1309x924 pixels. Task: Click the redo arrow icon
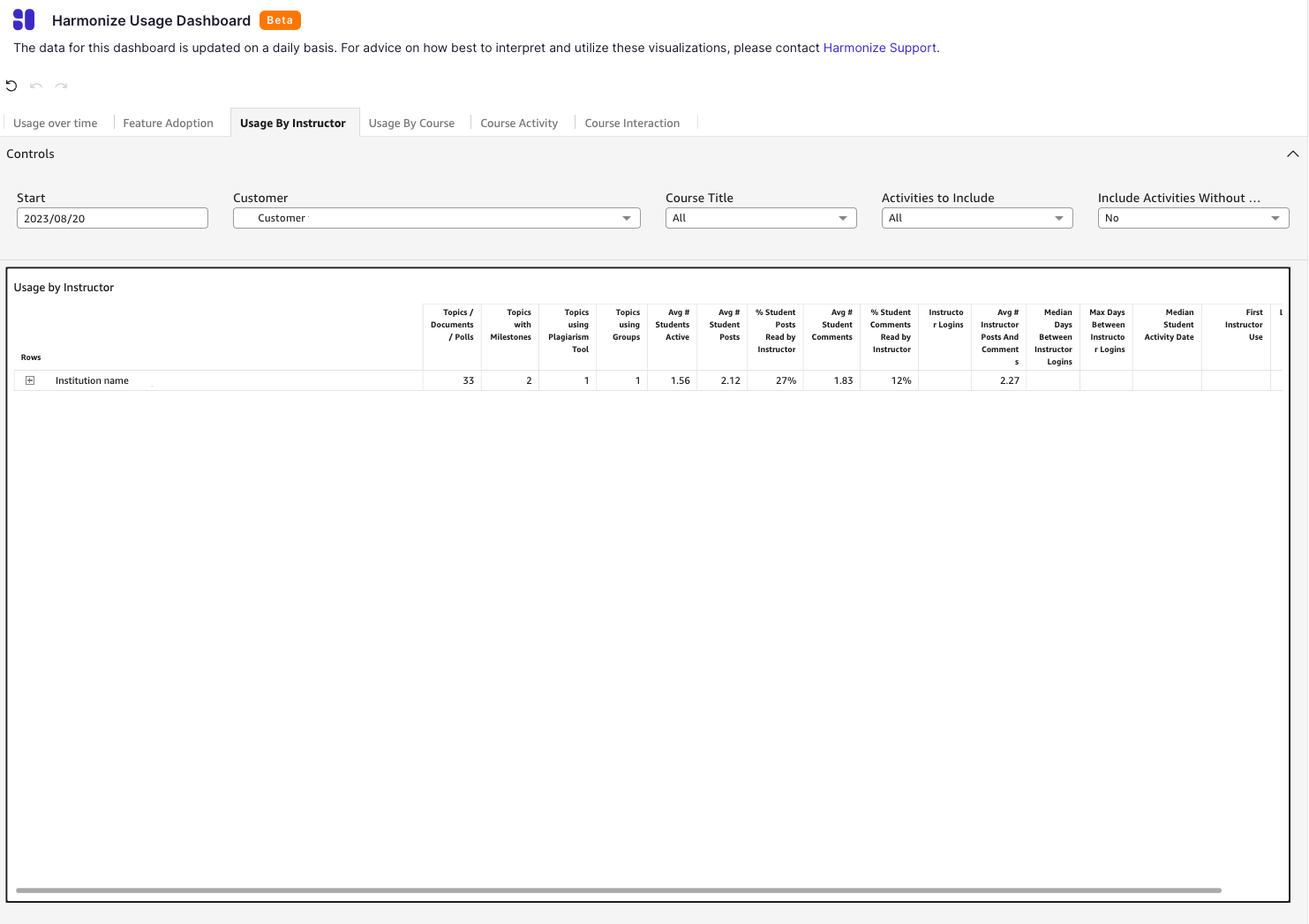point(61,86)
